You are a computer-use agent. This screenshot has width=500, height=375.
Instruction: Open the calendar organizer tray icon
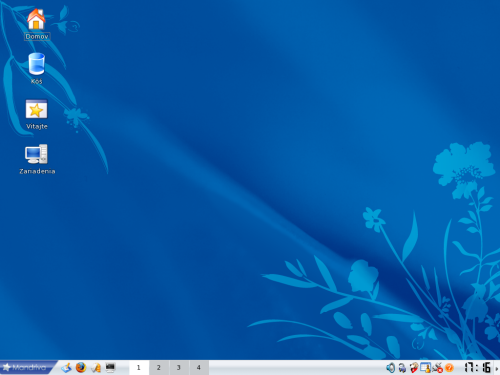point(425,368)
